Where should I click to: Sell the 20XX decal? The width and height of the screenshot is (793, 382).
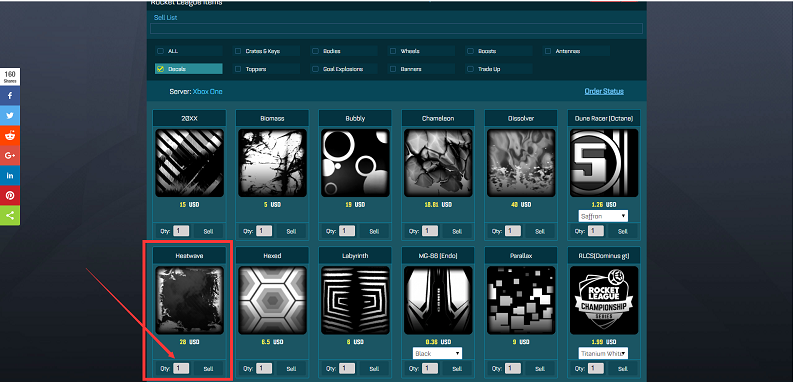pyautogui.click(x=208, y=231)
